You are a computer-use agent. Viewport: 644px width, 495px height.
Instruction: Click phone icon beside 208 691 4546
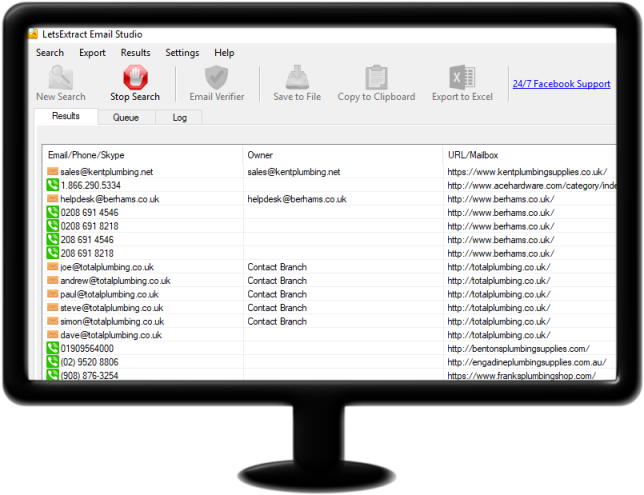52,239
